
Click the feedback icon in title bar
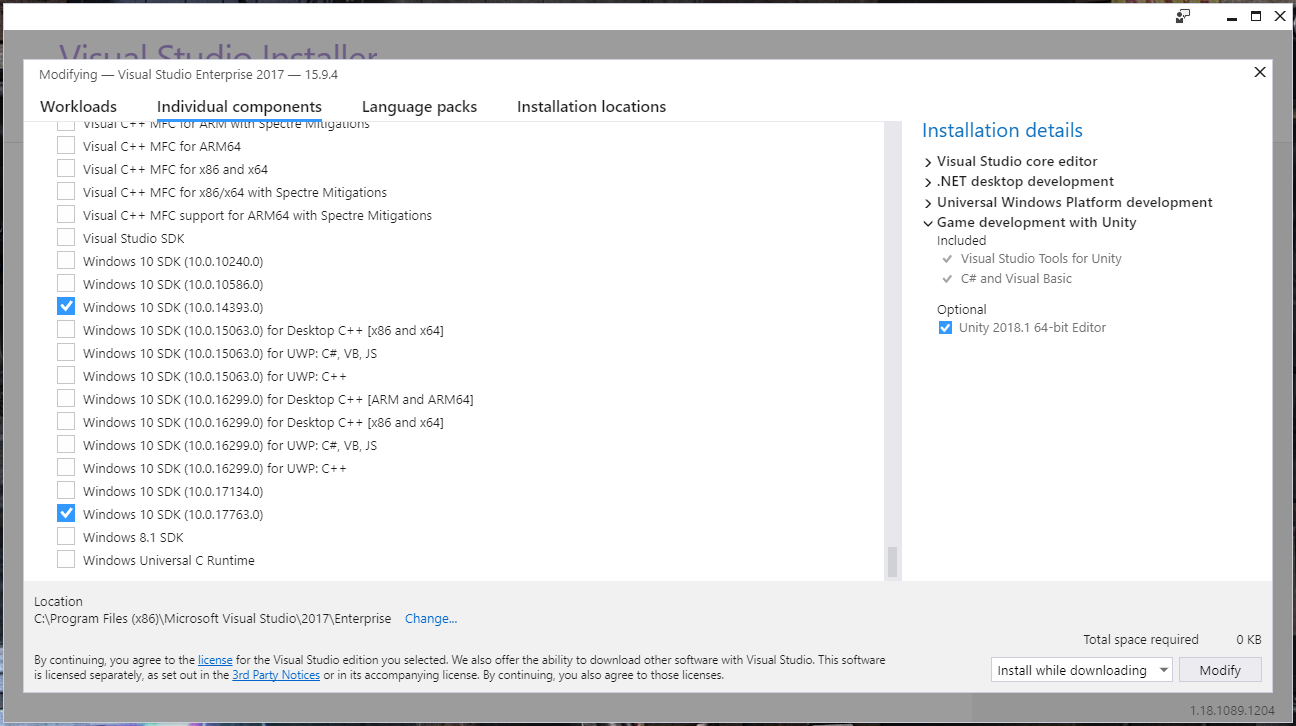(x=1183, y=15)
